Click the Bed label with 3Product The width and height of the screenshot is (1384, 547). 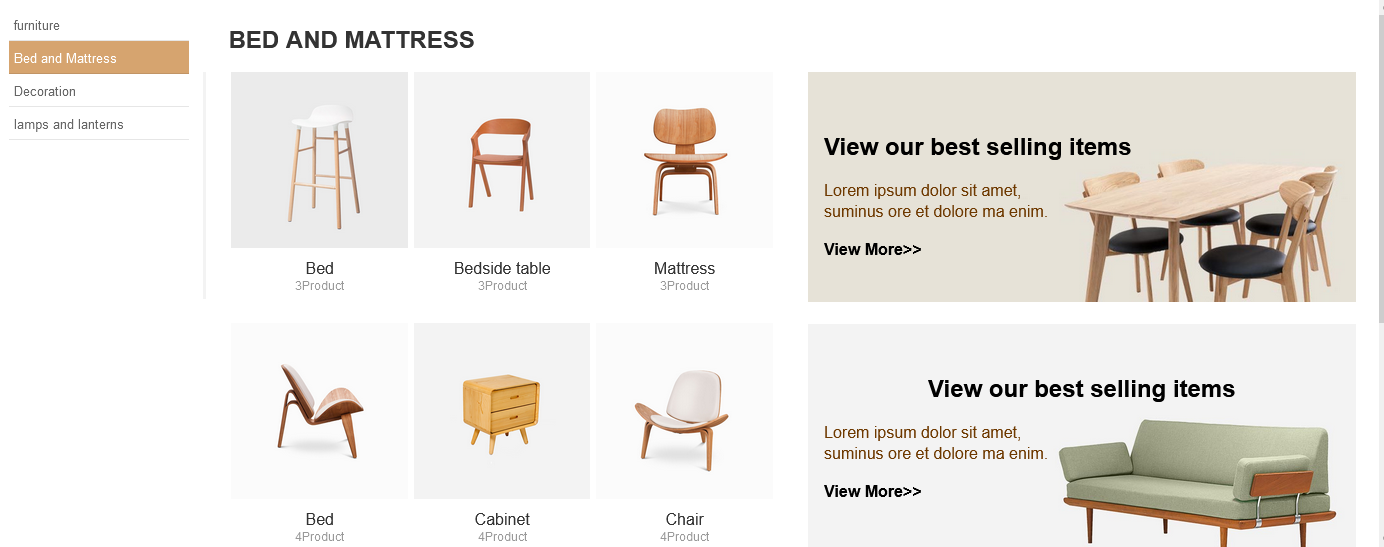pos(320,268)
